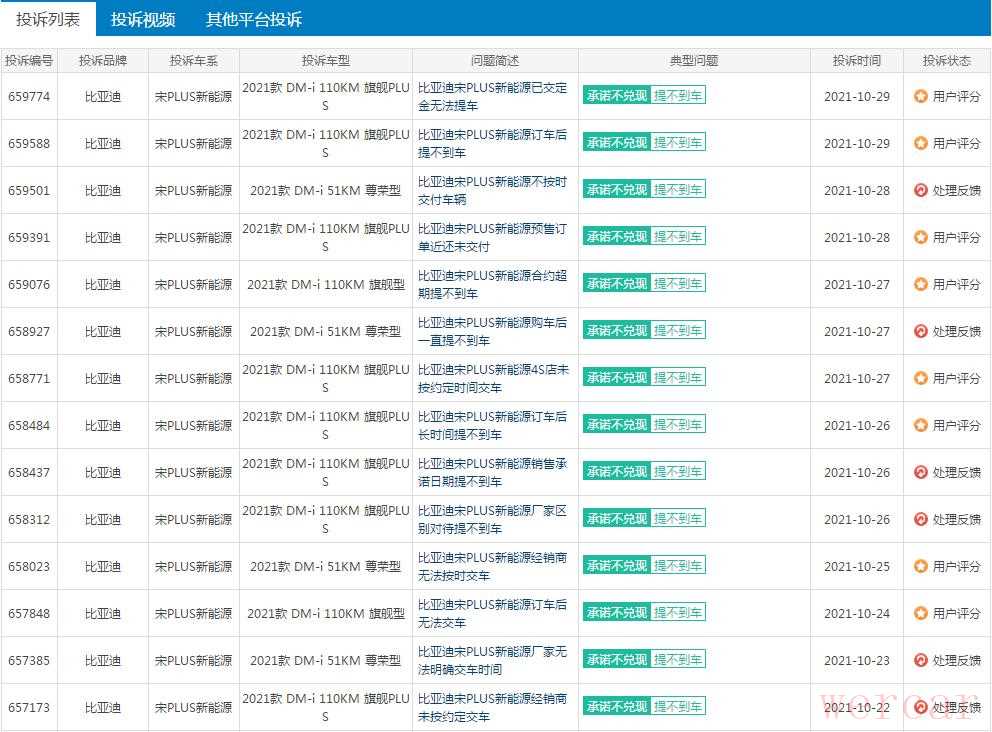Open complaint about 4S店未按约定时间交车
992x732 pixels.
coord(494,378)
